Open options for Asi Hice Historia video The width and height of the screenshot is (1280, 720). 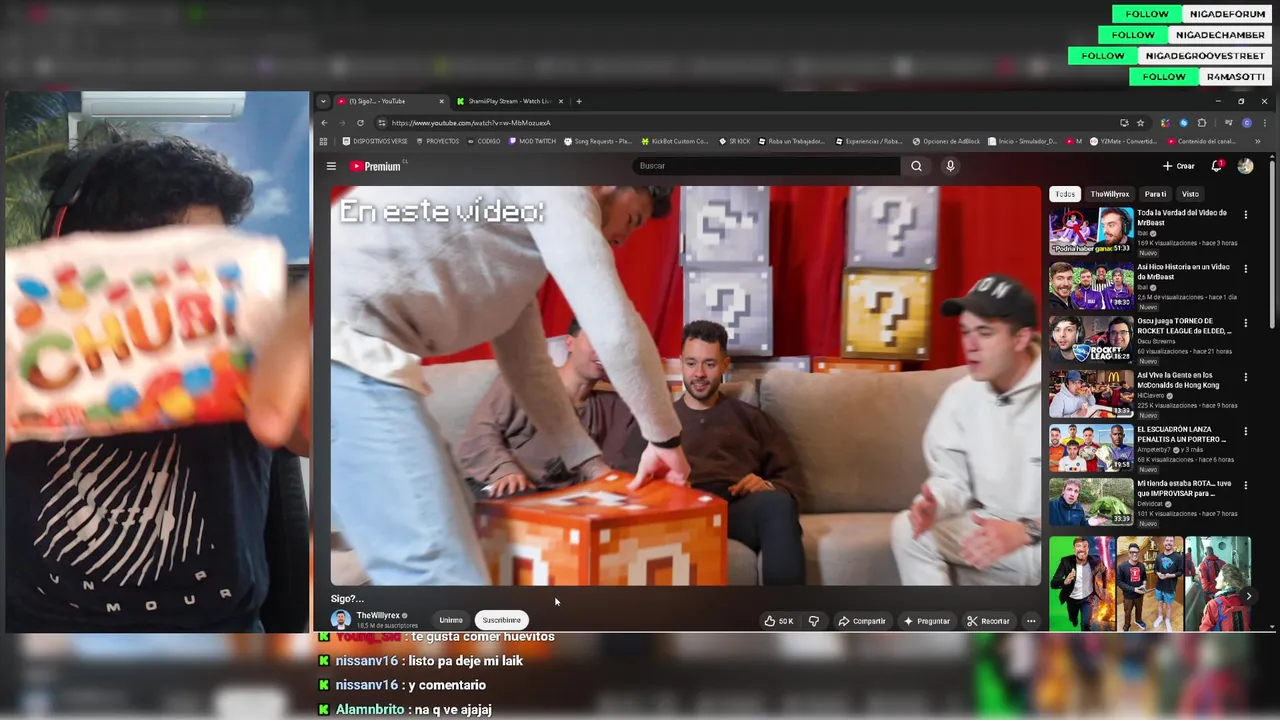[x=1246, y=269]
